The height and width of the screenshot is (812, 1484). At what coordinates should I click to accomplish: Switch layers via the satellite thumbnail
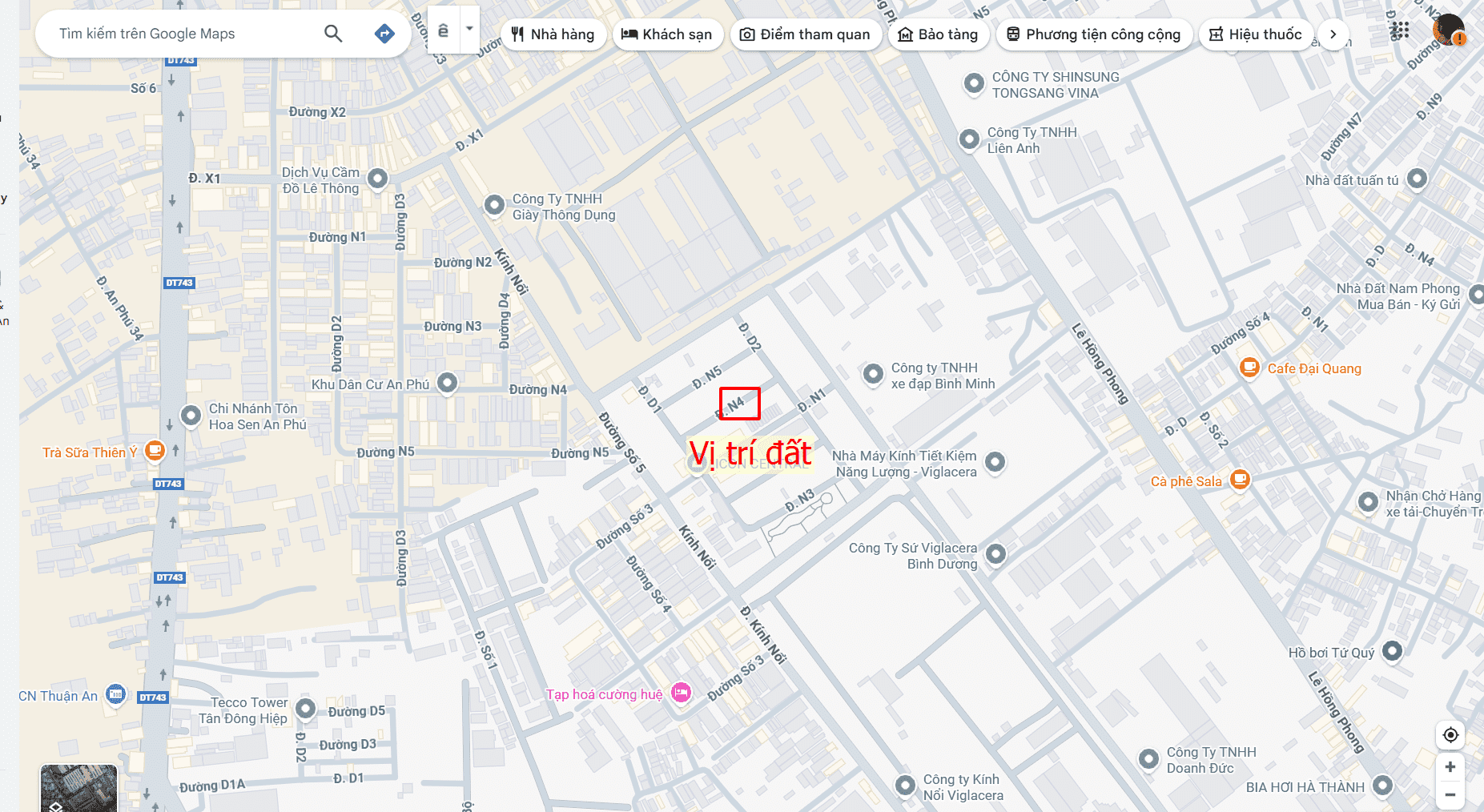pyautogui.click(x=78, y=788)
